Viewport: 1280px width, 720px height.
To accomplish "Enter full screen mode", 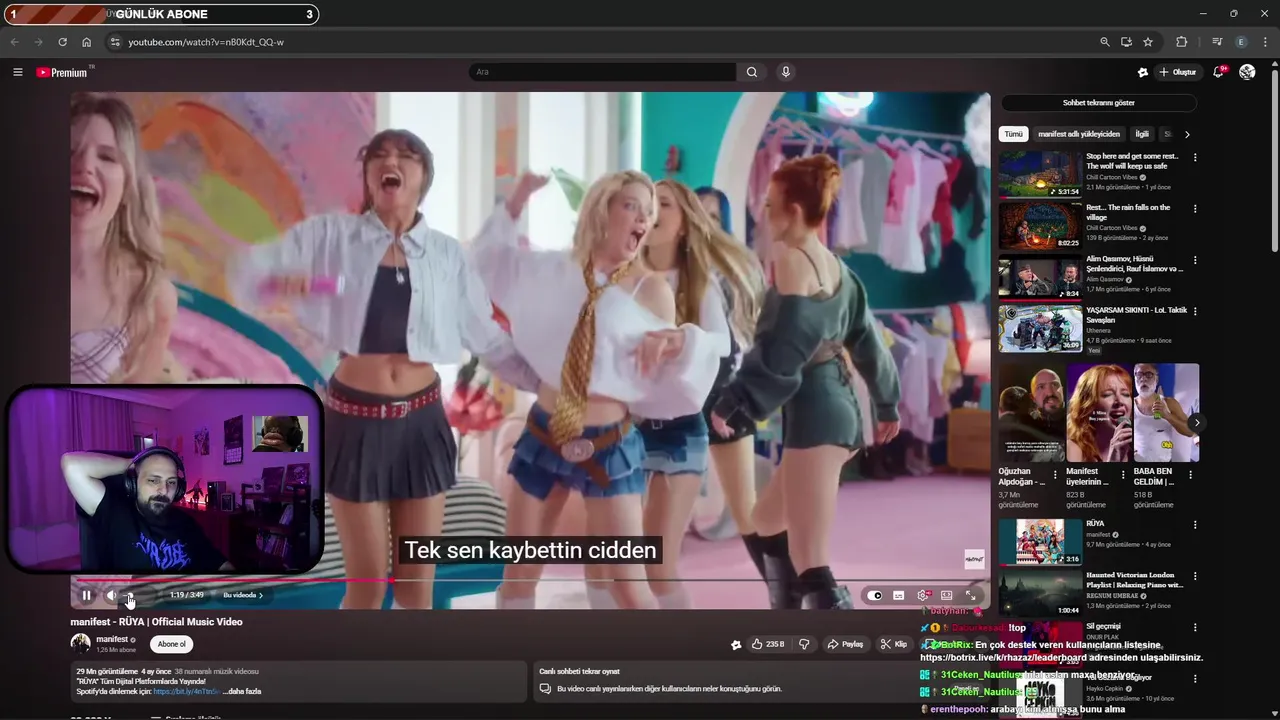I will click(970, 595).
